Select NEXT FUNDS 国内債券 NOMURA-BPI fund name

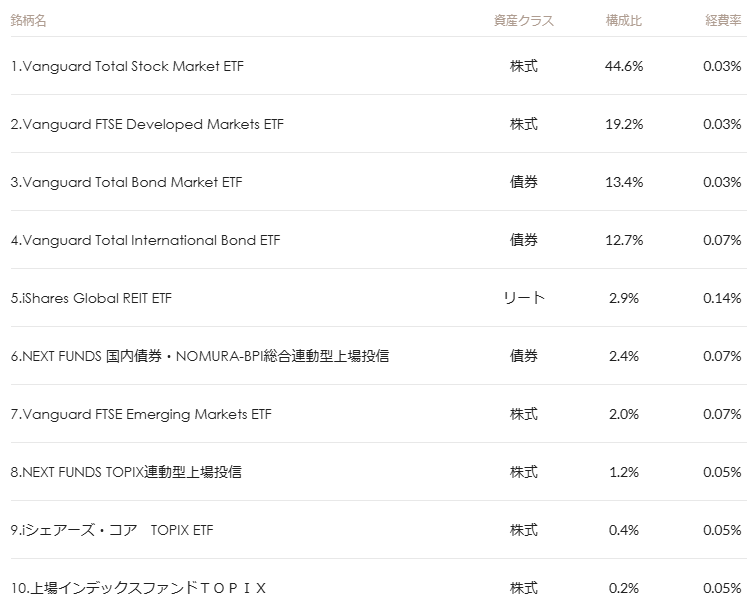click(200, 357)
